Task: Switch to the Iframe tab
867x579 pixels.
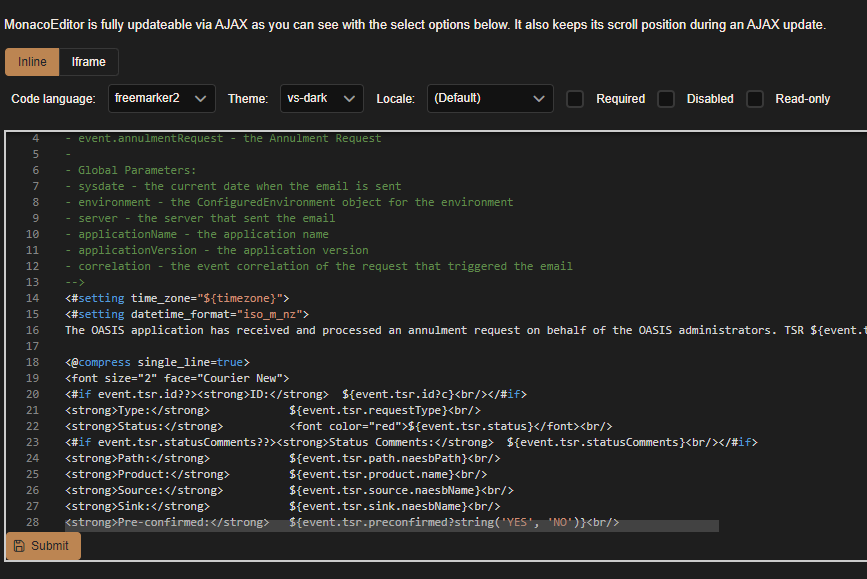Action: coord(89,61)
